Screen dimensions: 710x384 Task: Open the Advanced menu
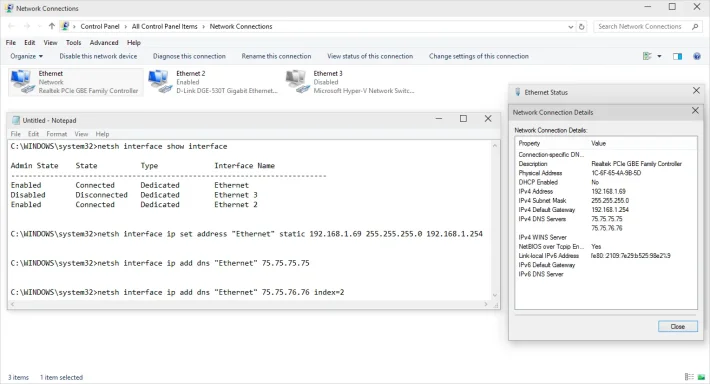(104, 43)
